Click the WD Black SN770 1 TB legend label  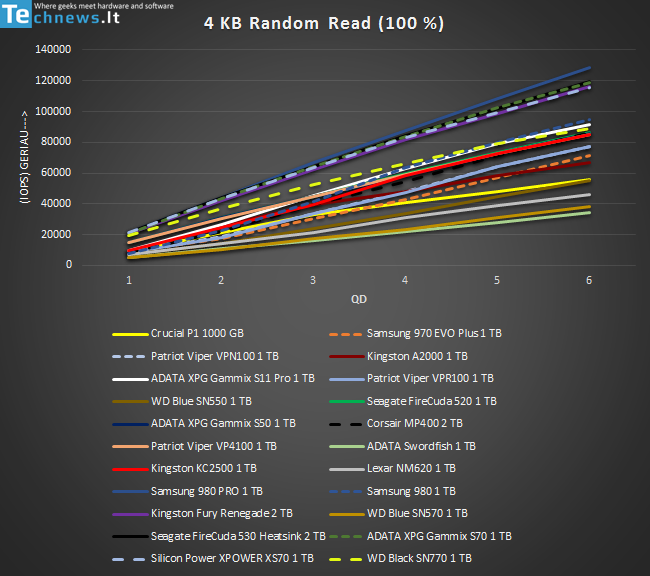point(419,559)
